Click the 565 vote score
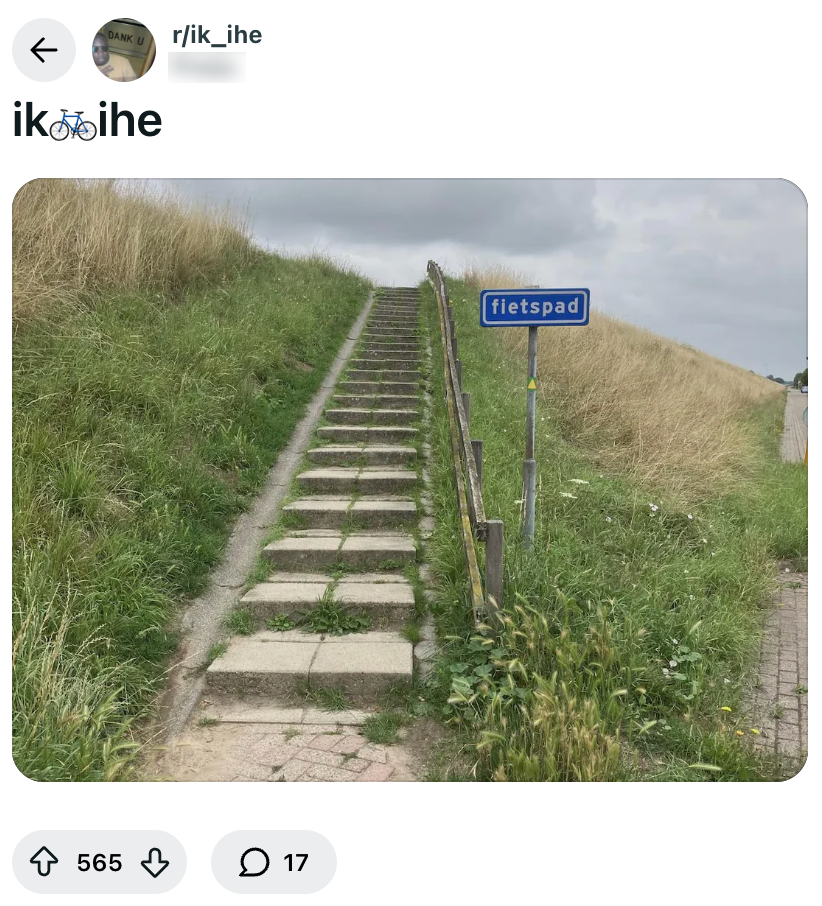Viewport: 822px width, 906px height. pos(99,863)
